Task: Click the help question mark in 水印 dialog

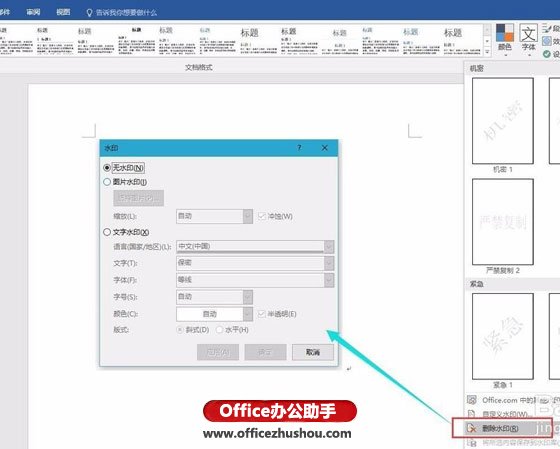Action: [299, 148]
